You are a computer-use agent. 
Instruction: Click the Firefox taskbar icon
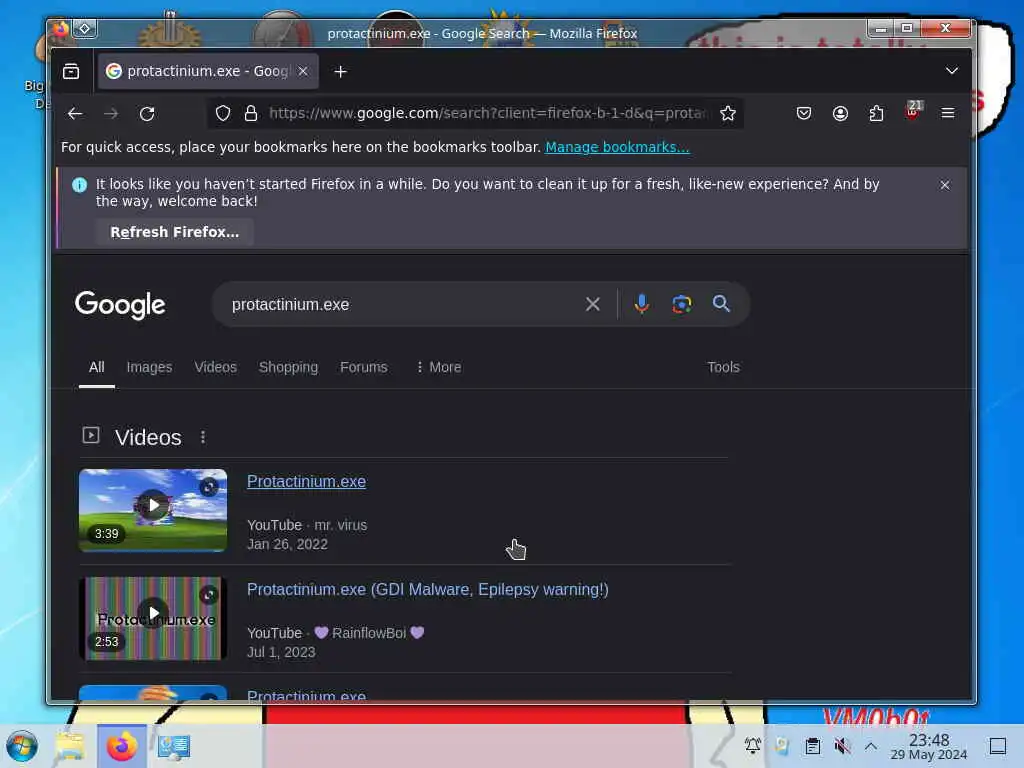(x=121, y=746)
